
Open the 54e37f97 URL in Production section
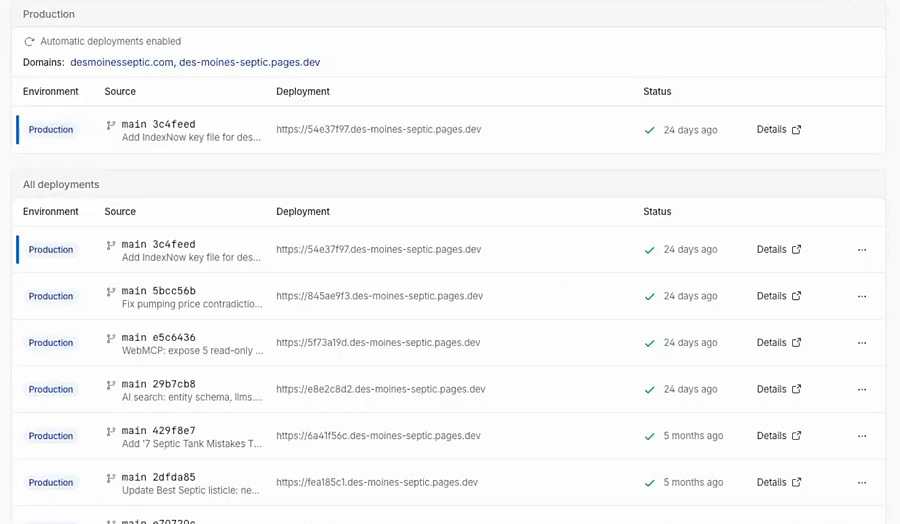point(378,130)
